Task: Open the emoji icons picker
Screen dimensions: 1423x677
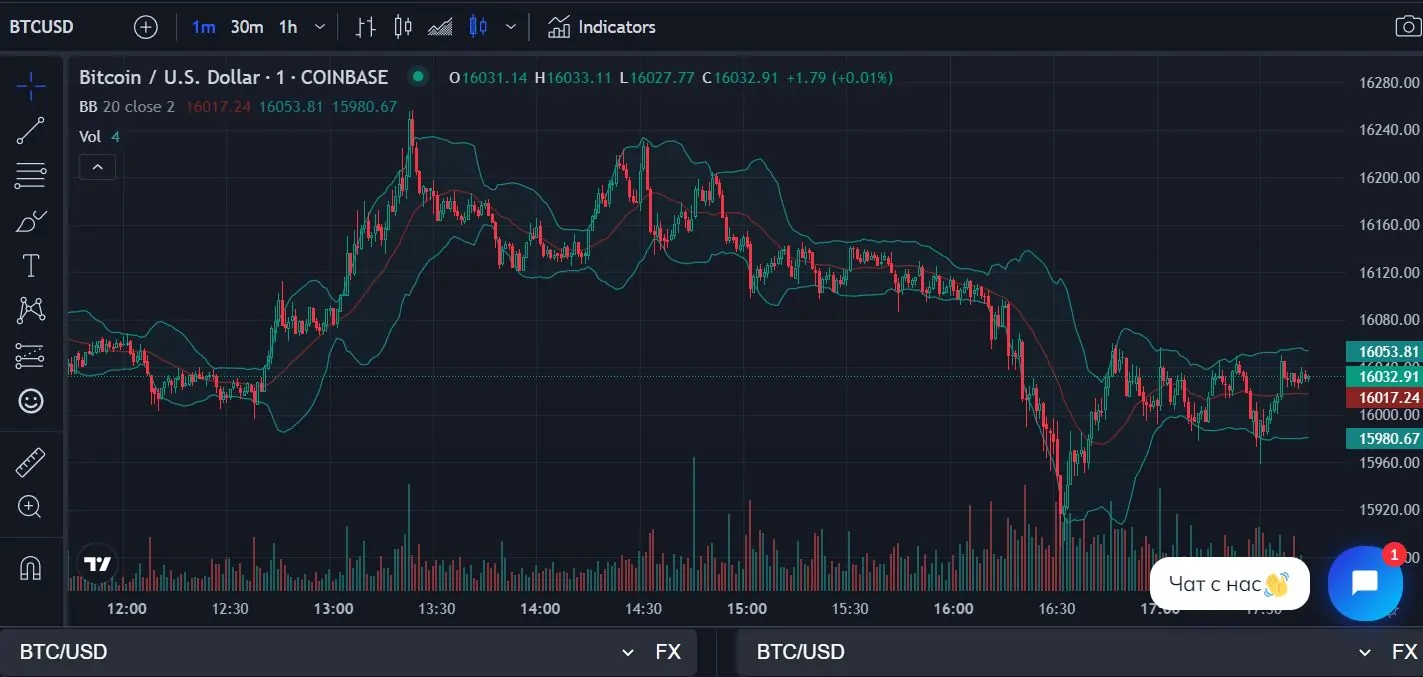Action: [31, 401]
